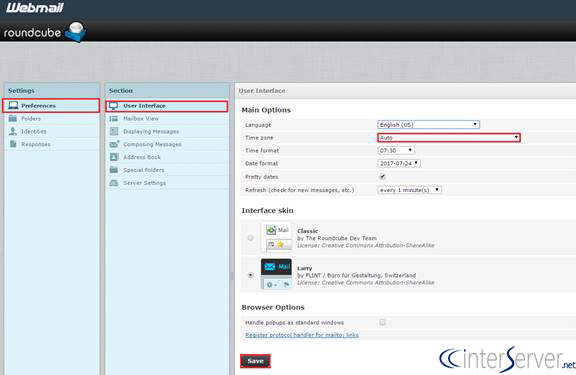The width and height of the screenshot is (576, 375).
Task: Select the Mailbox View section
Action: [x=167, y=118]
